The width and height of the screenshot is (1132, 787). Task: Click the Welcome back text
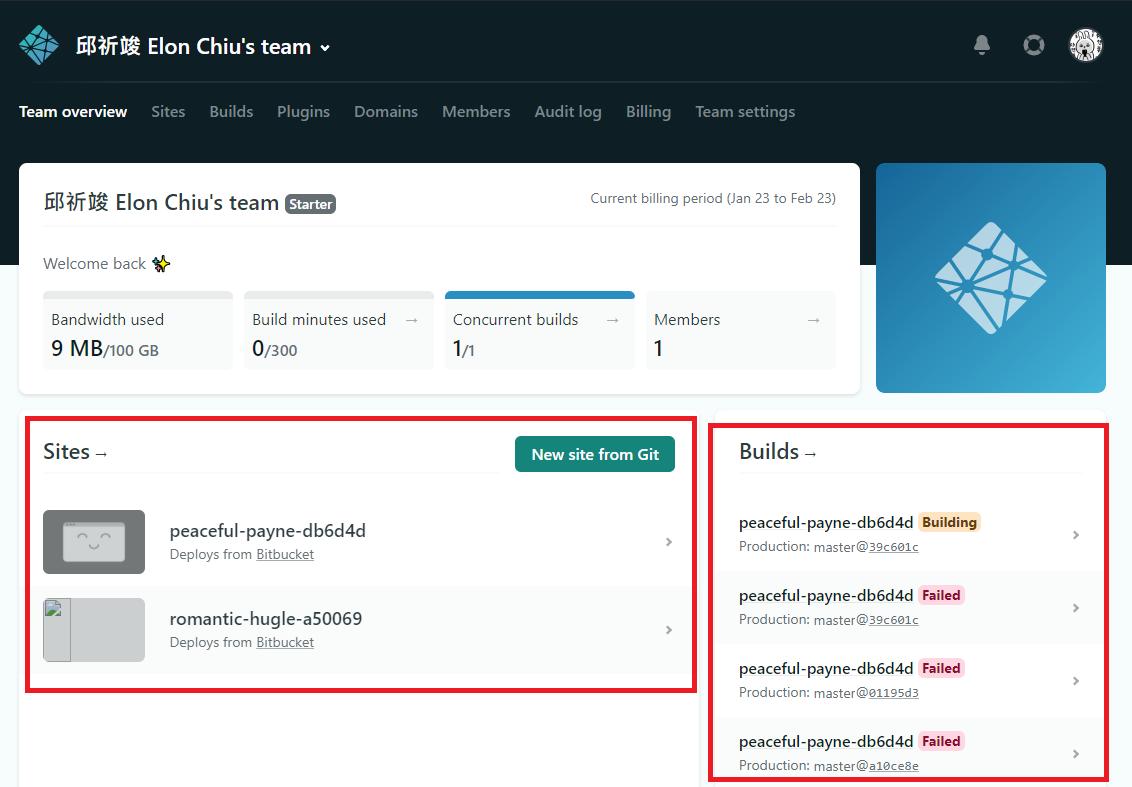click(x=95, y=264)
